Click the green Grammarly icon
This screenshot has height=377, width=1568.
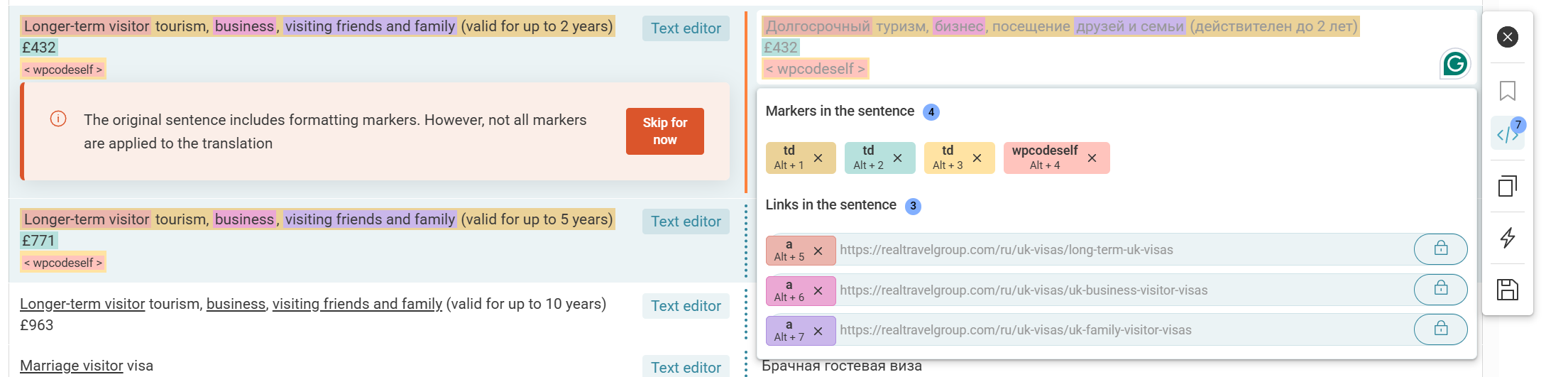click(1454, 64)
